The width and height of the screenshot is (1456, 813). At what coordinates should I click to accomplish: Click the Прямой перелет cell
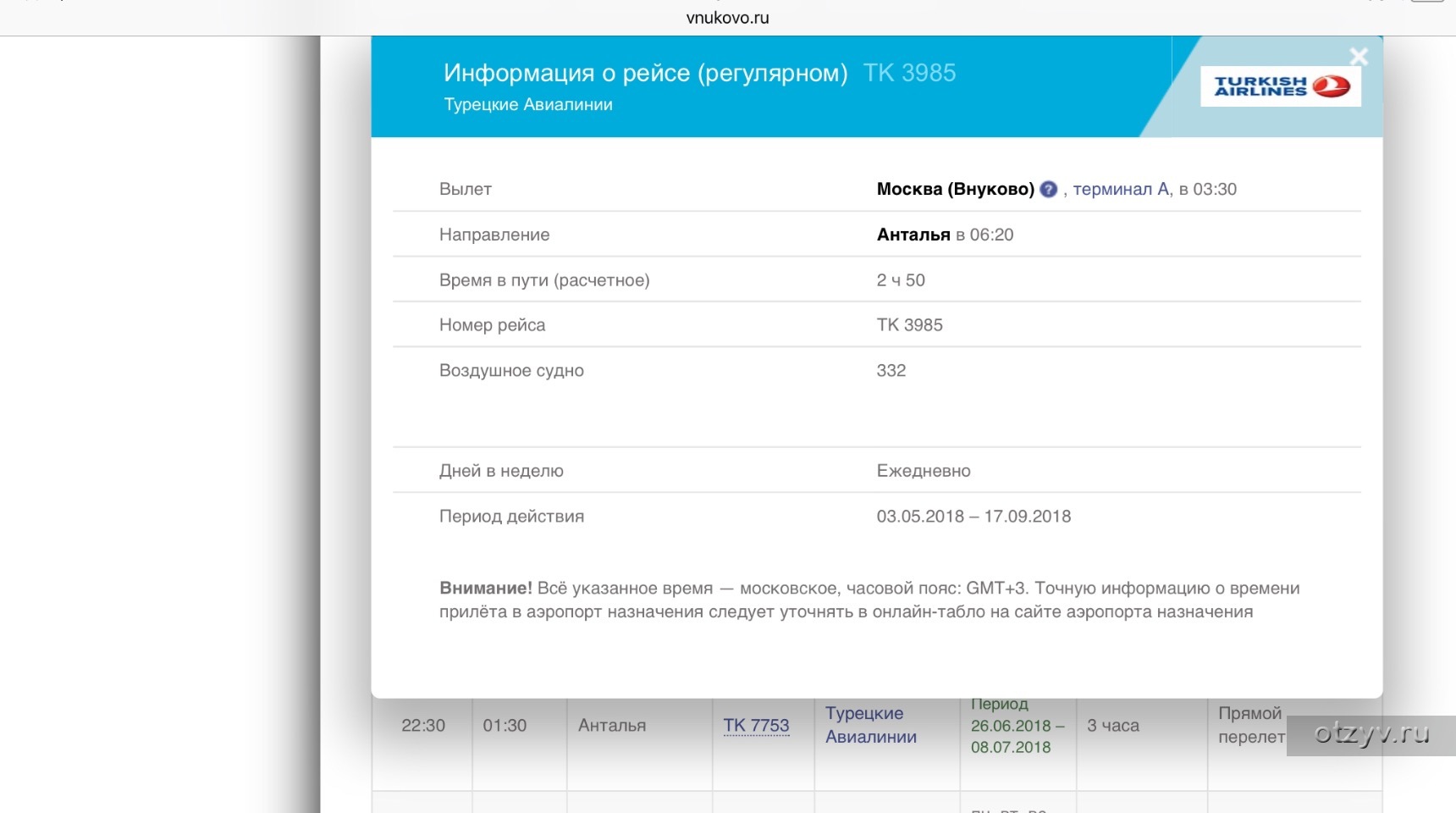coord(1251,725)
